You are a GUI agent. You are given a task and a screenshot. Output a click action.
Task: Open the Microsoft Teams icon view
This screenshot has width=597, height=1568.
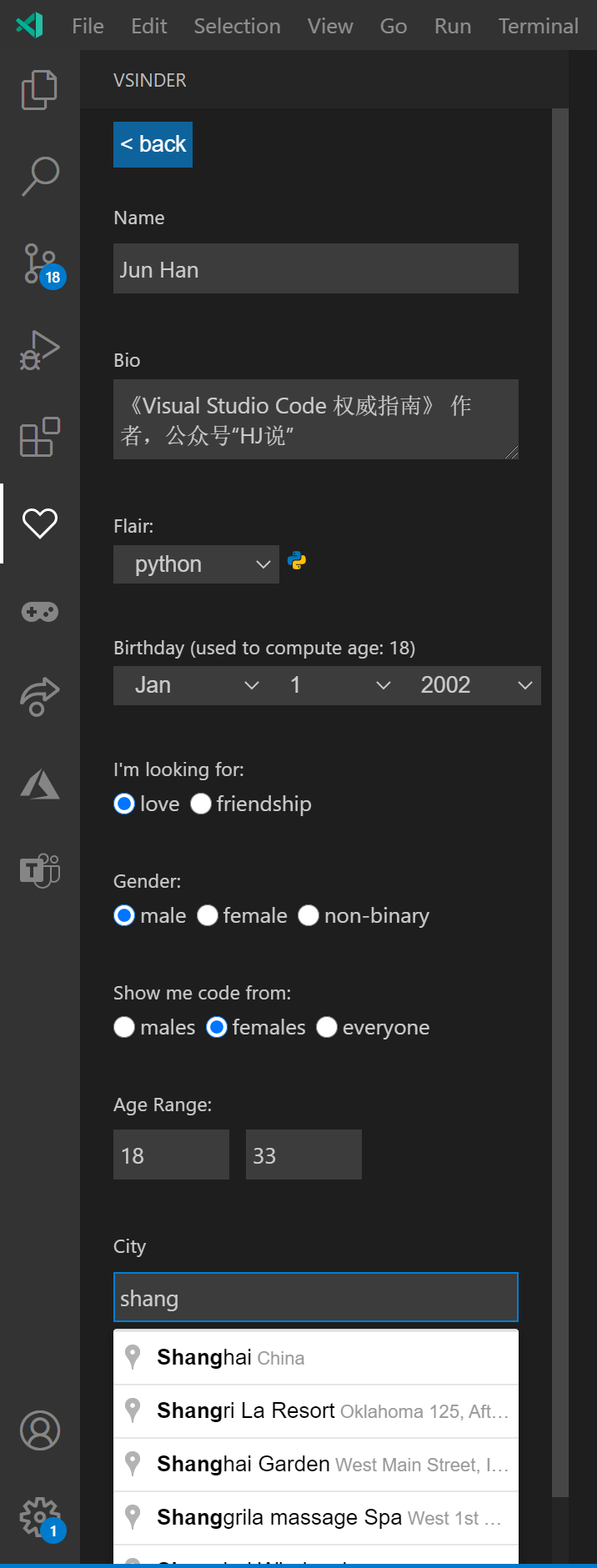(39, 871)
